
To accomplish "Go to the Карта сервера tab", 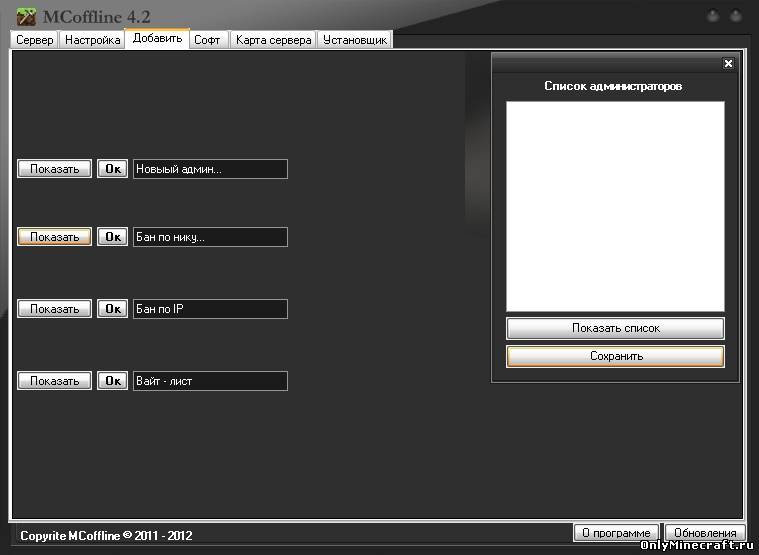I will (x=274, y=40).
